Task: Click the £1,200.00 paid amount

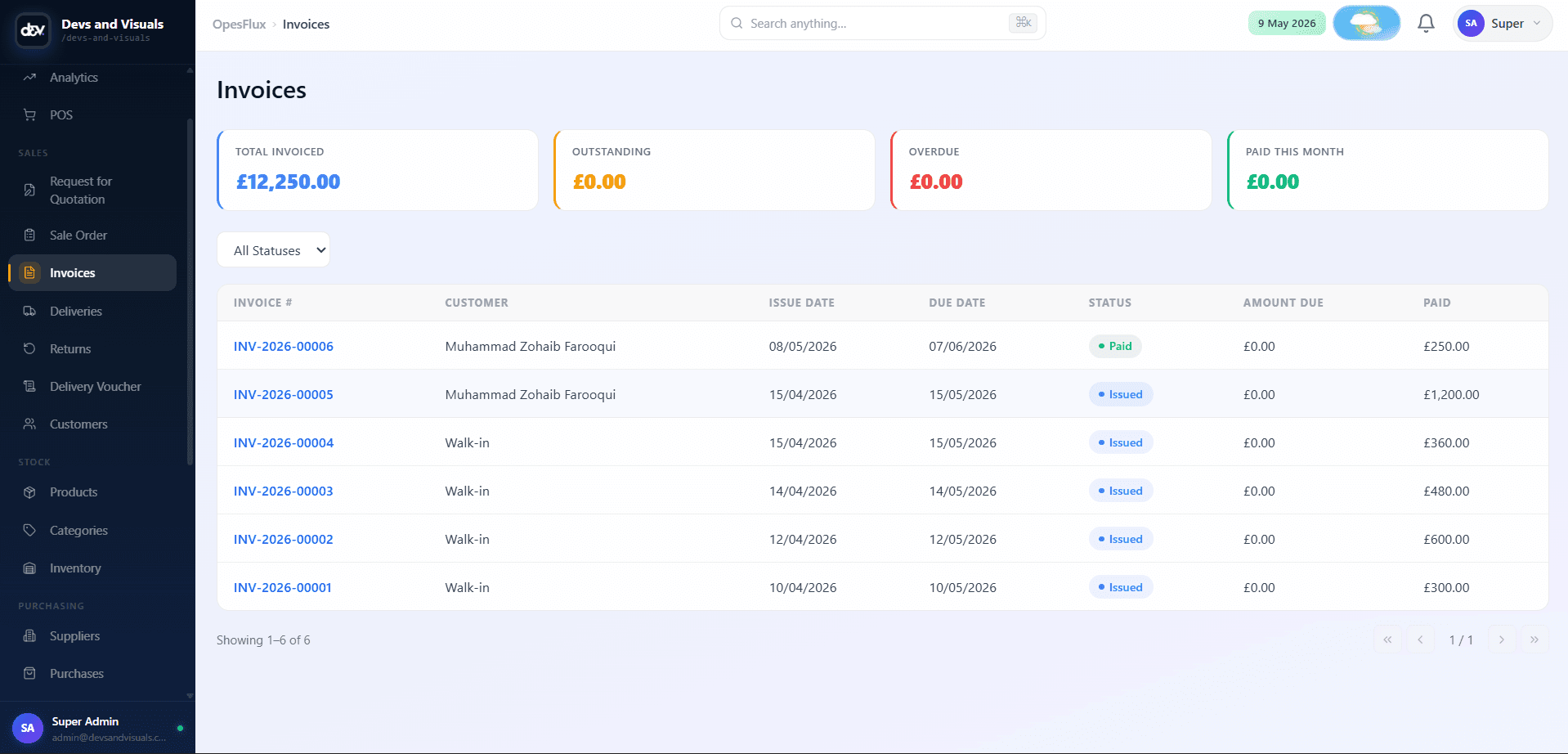Action: pyautogui.click(x=1451, y=394)
